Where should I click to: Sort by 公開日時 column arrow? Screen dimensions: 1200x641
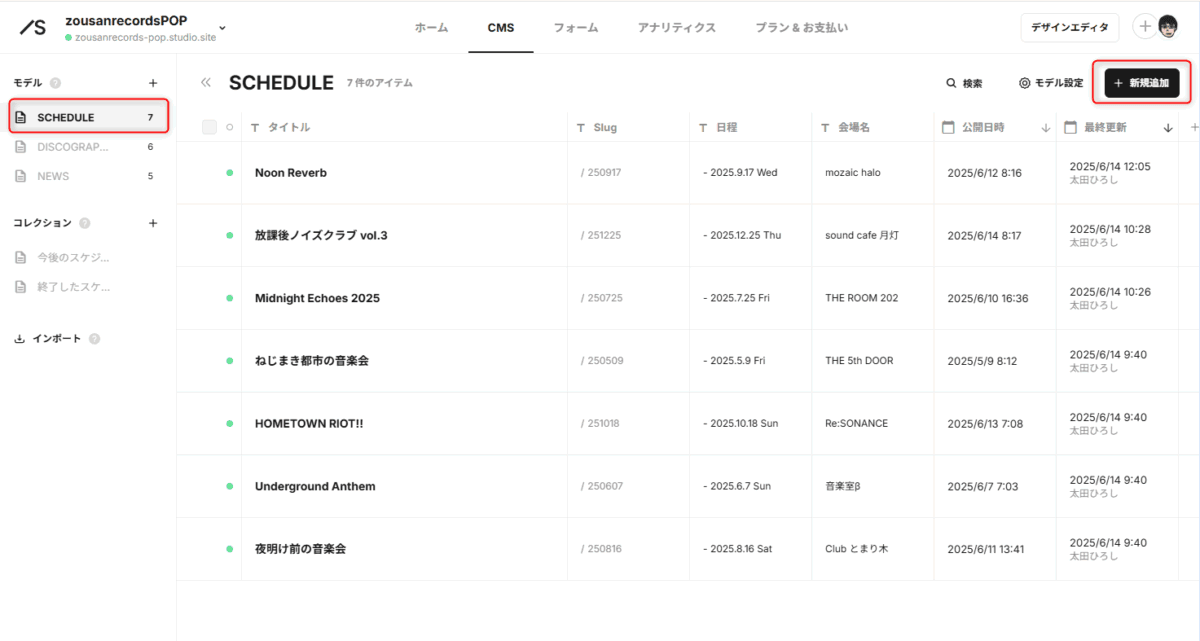click(x=1046, y=128)
